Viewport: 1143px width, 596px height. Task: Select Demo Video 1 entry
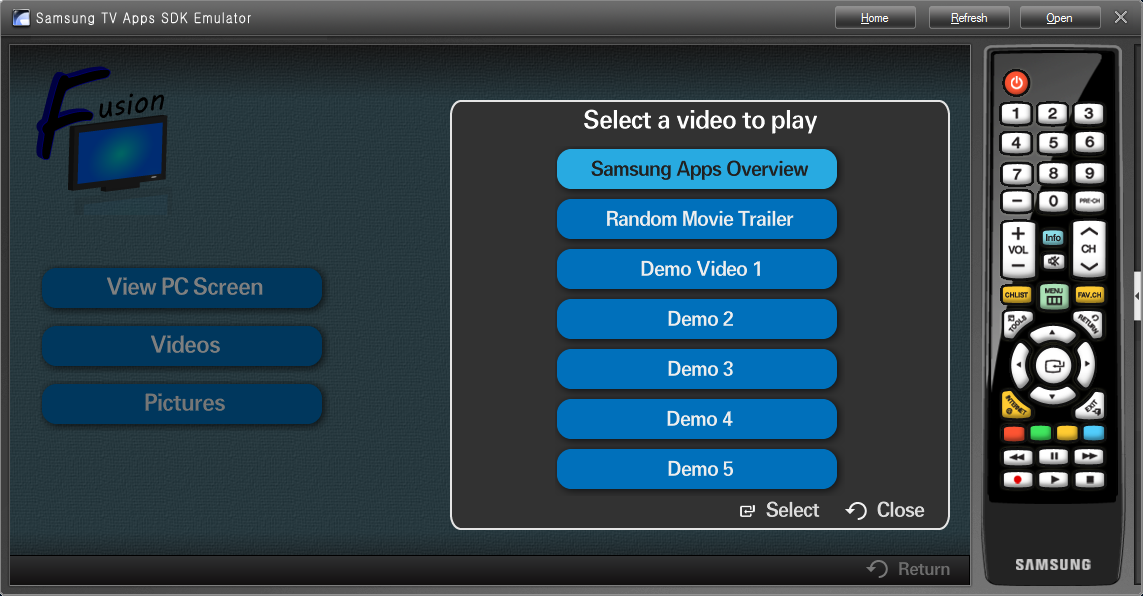(697, 269)
